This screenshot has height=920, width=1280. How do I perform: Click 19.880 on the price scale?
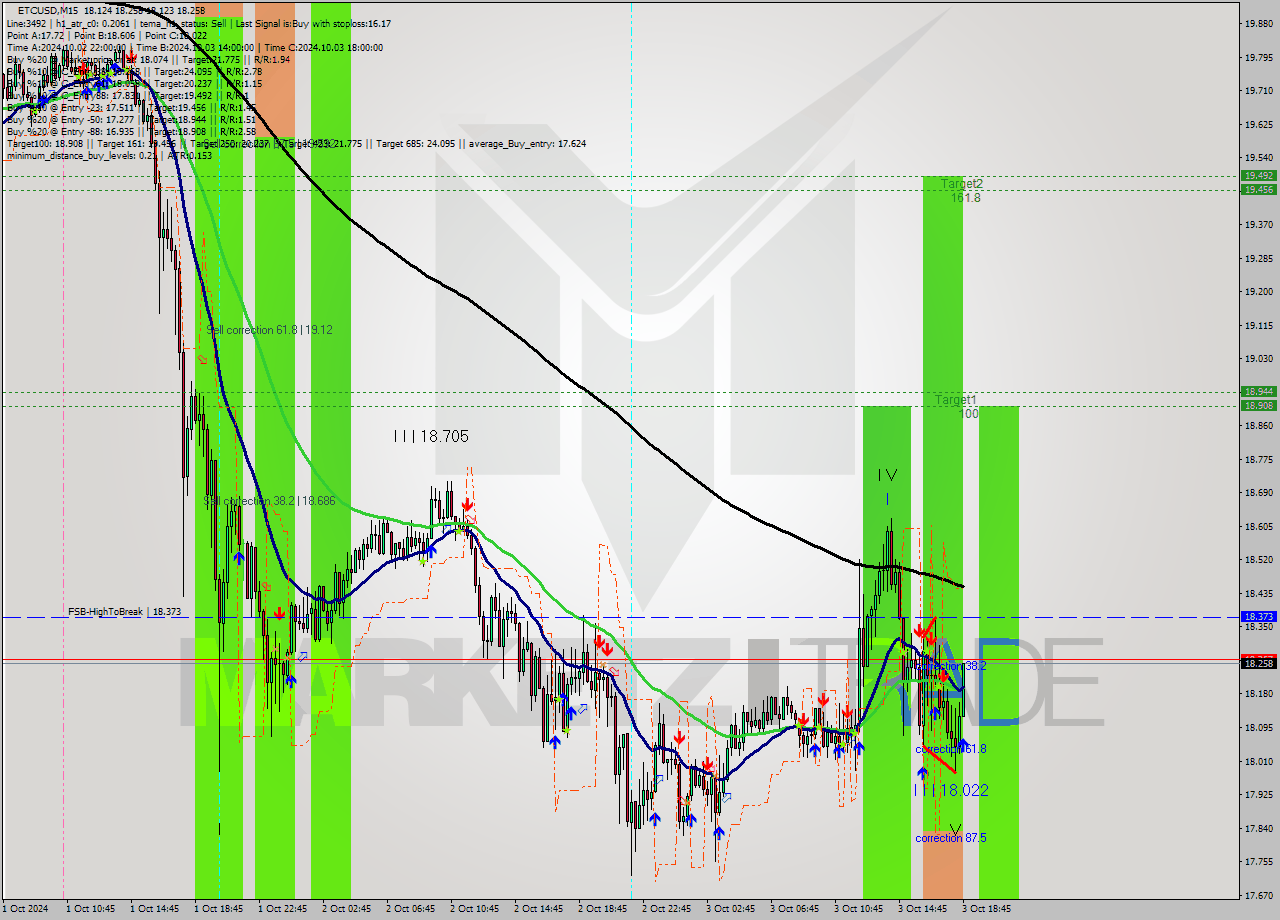(1258, 24)
